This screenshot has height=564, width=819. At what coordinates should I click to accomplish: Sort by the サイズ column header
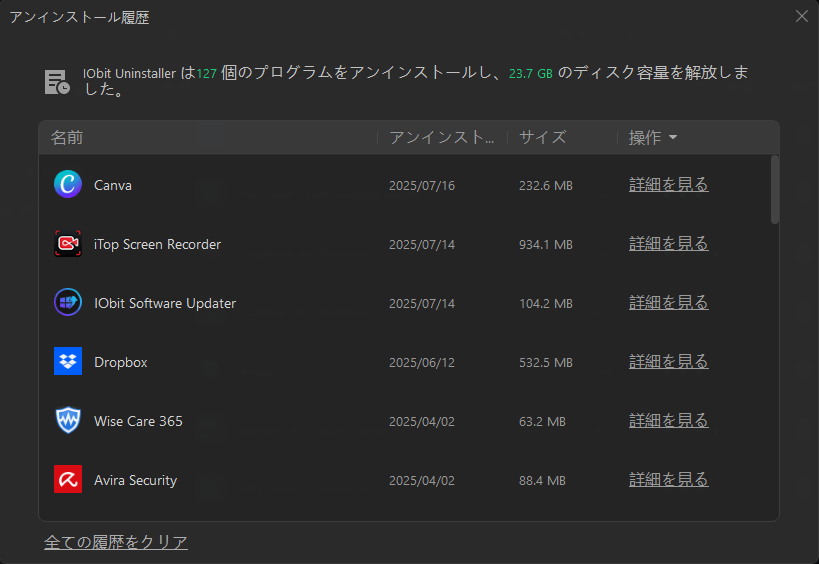[x=543, y=137]
